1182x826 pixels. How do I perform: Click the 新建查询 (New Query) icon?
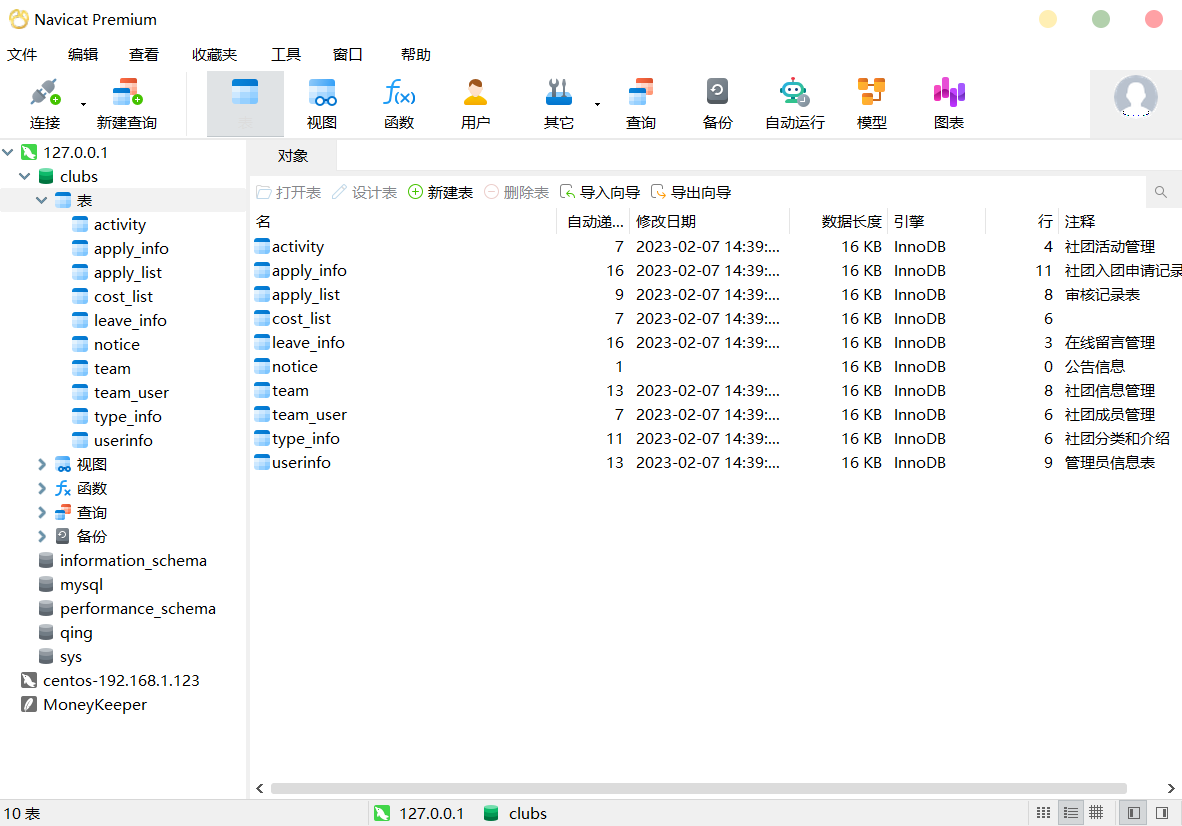click(x=126, y=104)
